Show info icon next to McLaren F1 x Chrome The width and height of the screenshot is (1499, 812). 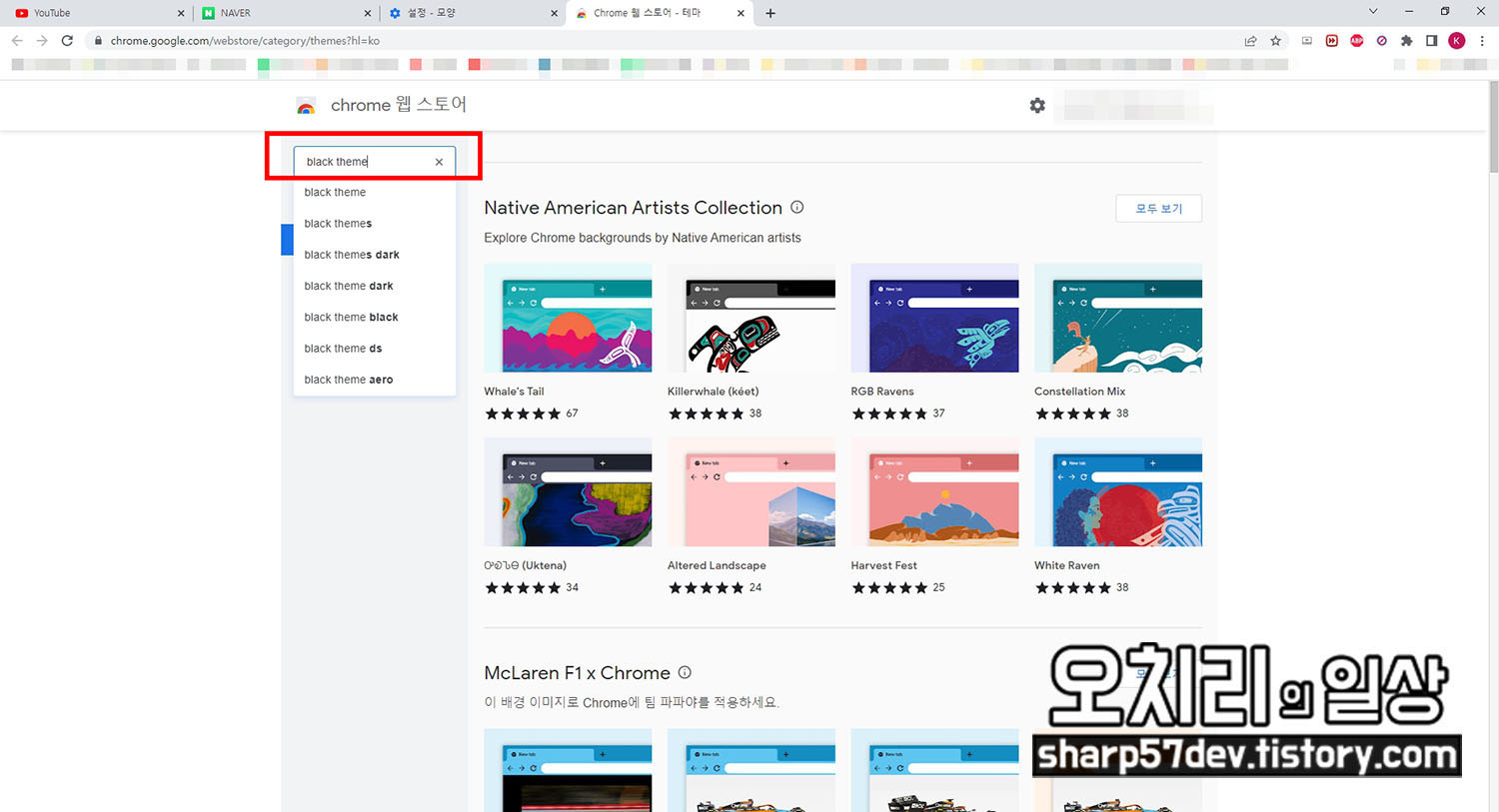point(685,673)
